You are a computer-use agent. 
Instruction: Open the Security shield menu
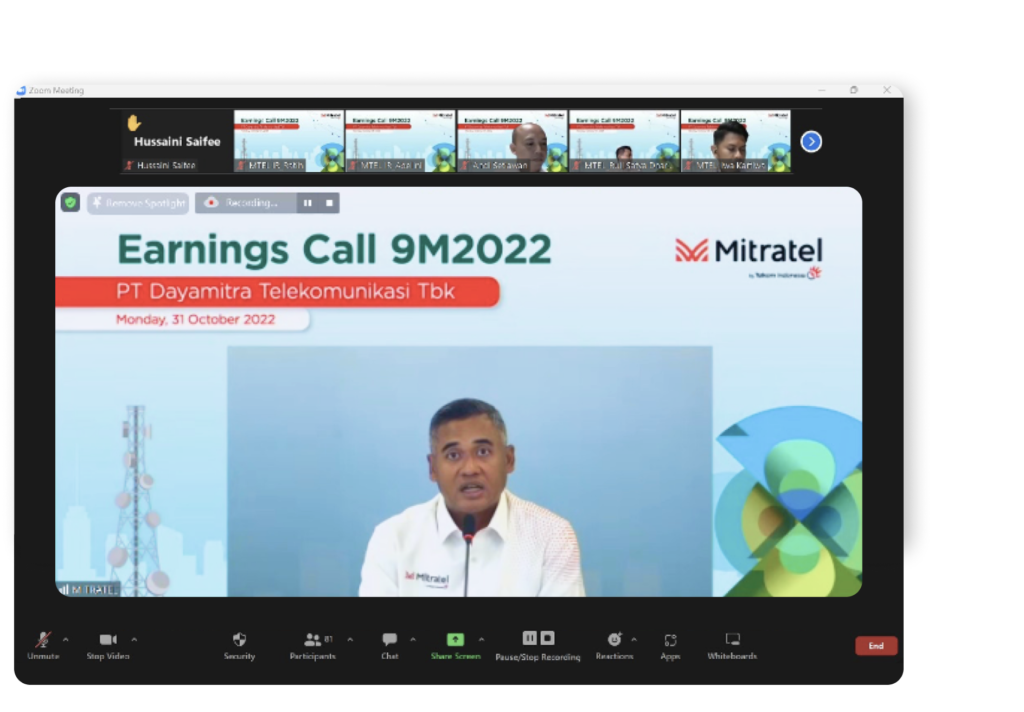239,645
